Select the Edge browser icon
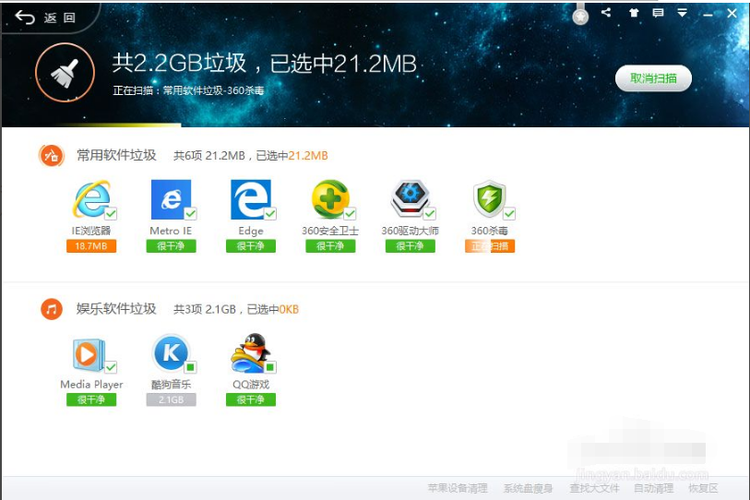The width and height of the screenshot is (750, 500). 251,199
